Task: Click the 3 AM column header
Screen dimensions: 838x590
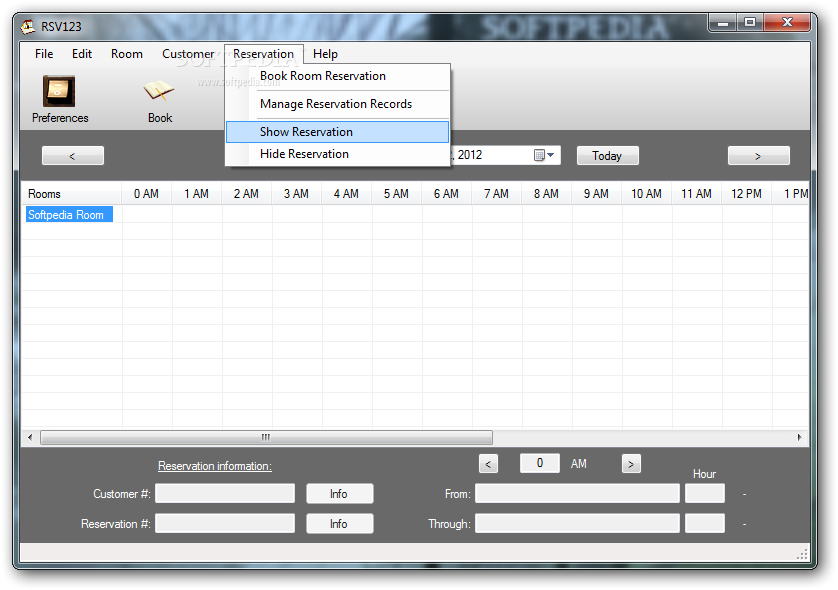Action: point(297,193)
